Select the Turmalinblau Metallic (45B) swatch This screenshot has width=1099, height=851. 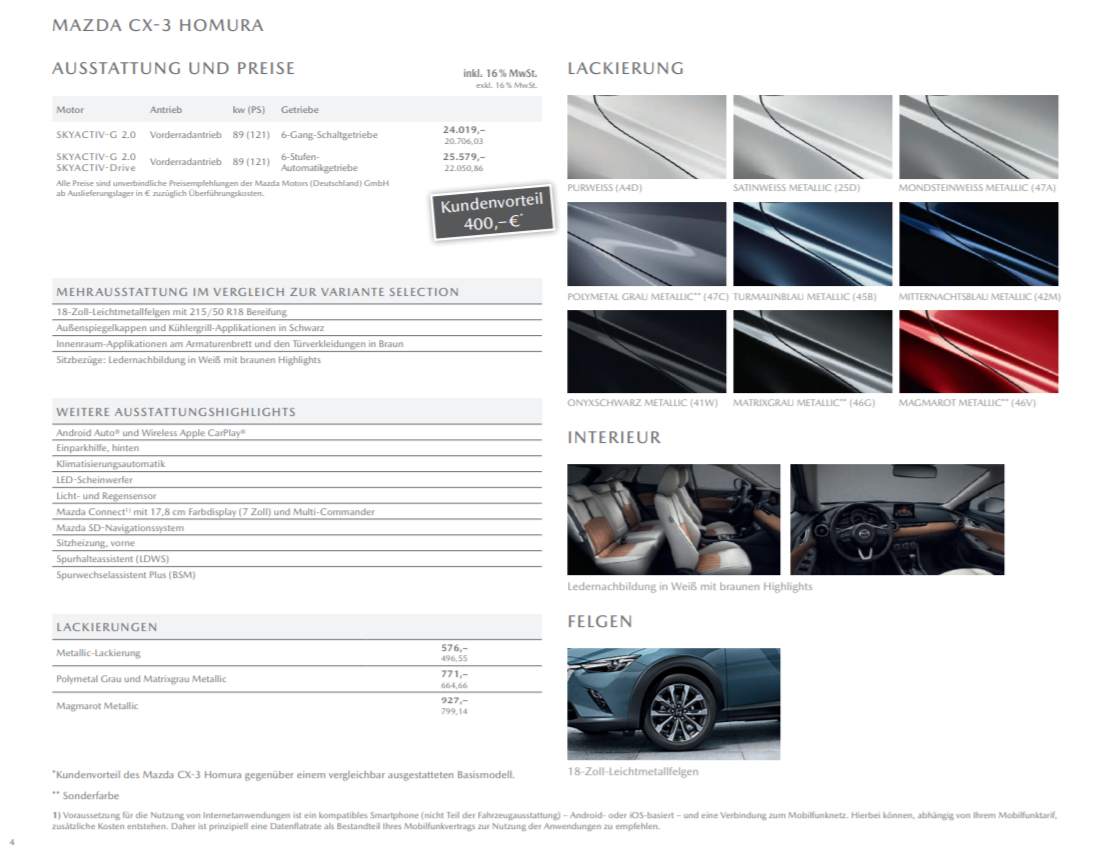tap(812, 244)
